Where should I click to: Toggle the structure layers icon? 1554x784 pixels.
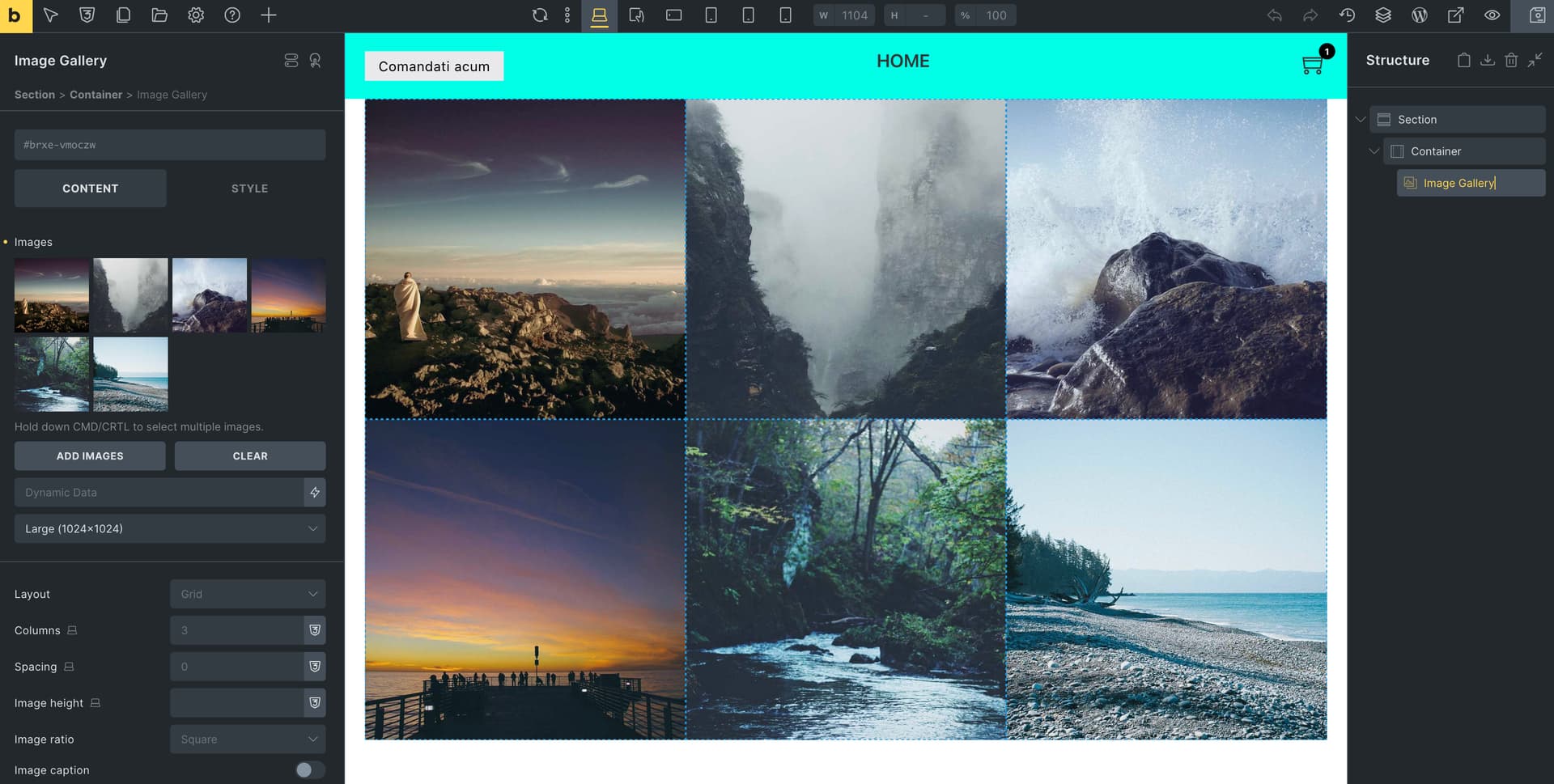(1383, 15)
